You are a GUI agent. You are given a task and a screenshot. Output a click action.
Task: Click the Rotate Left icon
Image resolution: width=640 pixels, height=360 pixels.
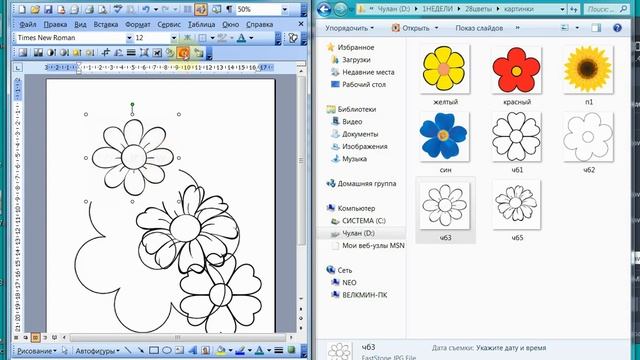pyautogui.click(x=118, y=53)
